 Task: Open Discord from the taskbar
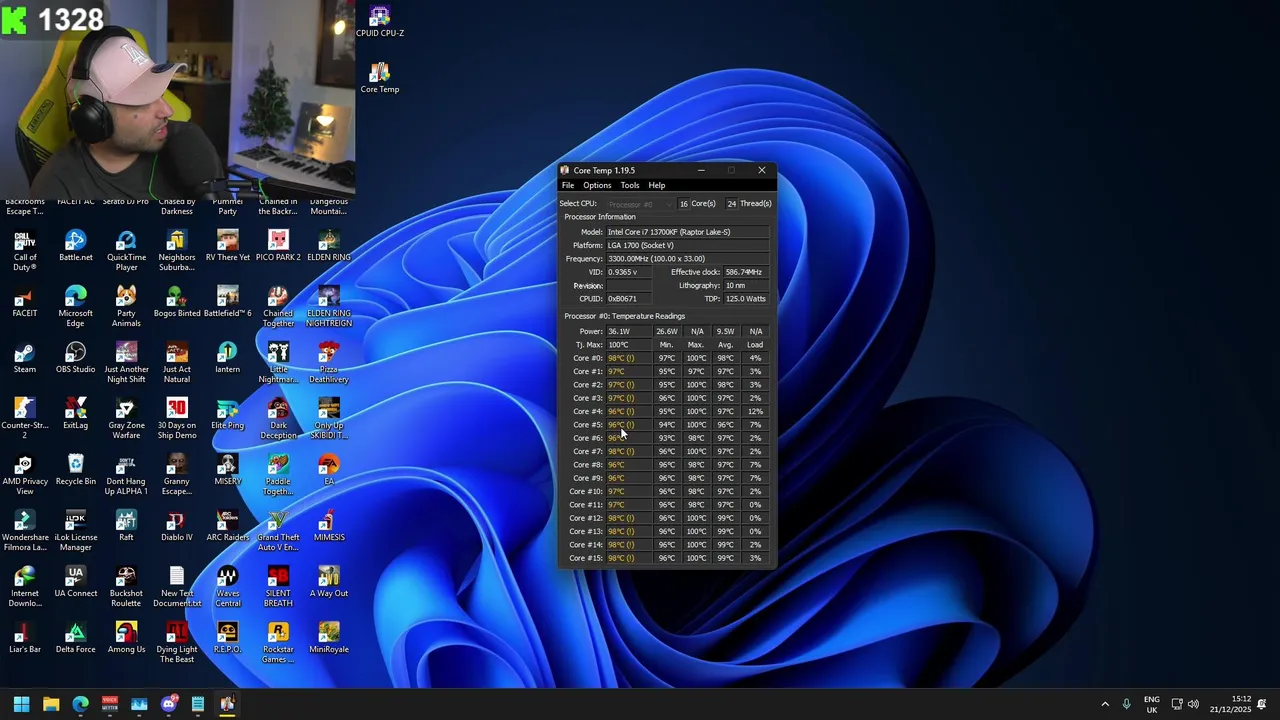click(x=169, y=704)
